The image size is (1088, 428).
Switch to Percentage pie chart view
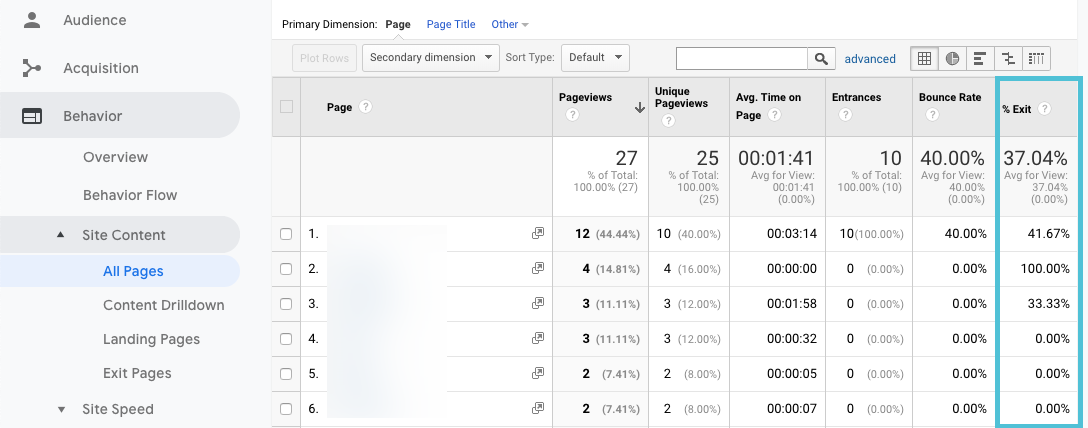click(952, 59)
